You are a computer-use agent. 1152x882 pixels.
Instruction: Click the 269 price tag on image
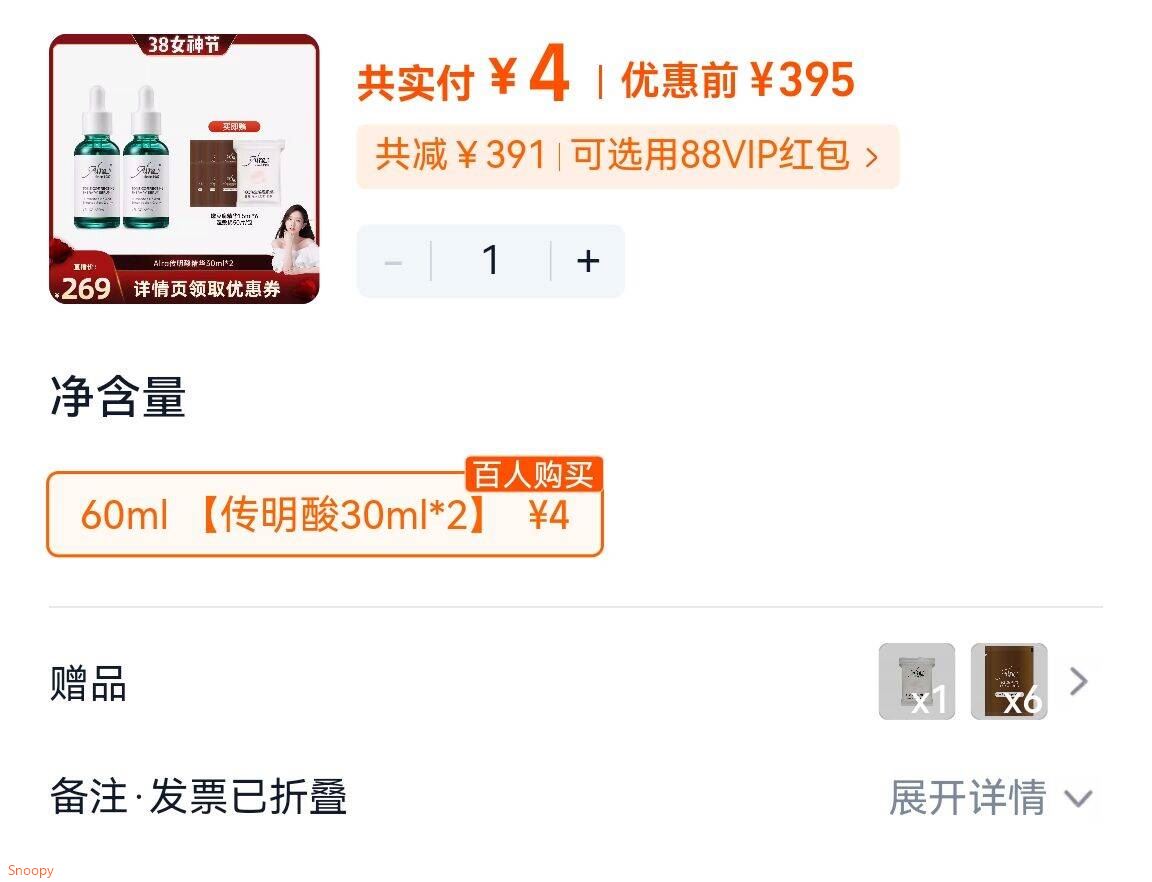pos(85,287)
